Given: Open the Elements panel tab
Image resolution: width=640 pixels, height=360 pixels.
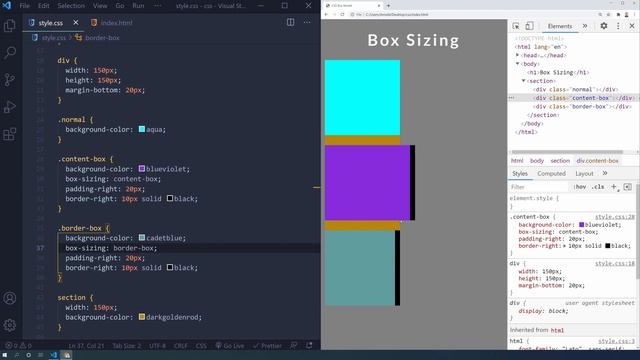Looking at the screenshot, I should (x=560, y=26).
